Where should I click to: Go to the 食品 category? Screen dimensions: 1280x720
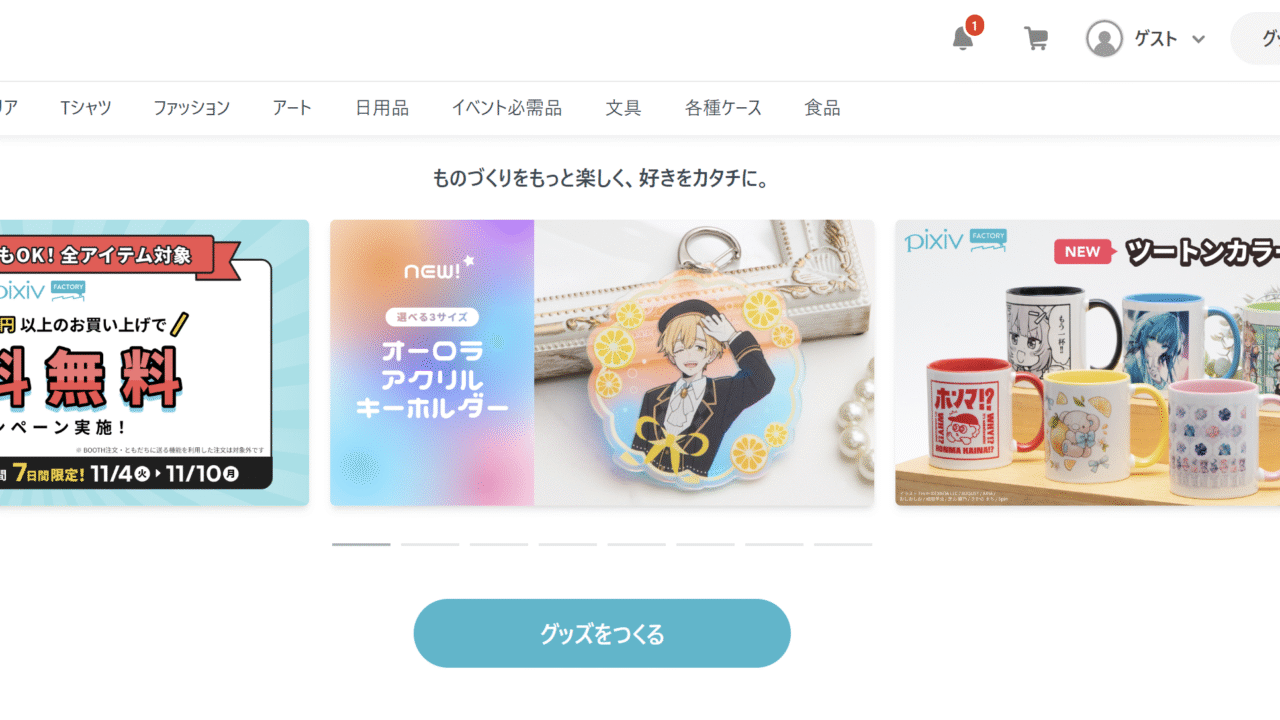pos(822,108)
